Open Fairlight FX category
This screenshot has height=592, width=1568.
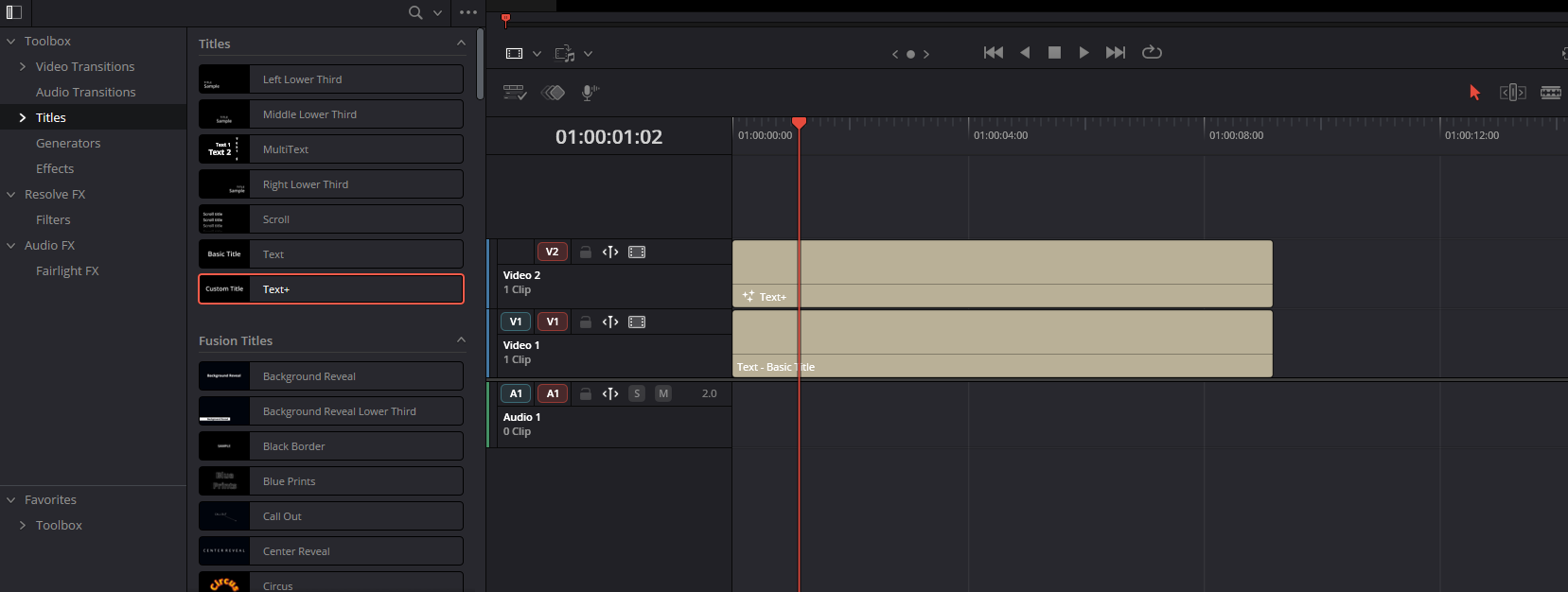click(67, 270)
